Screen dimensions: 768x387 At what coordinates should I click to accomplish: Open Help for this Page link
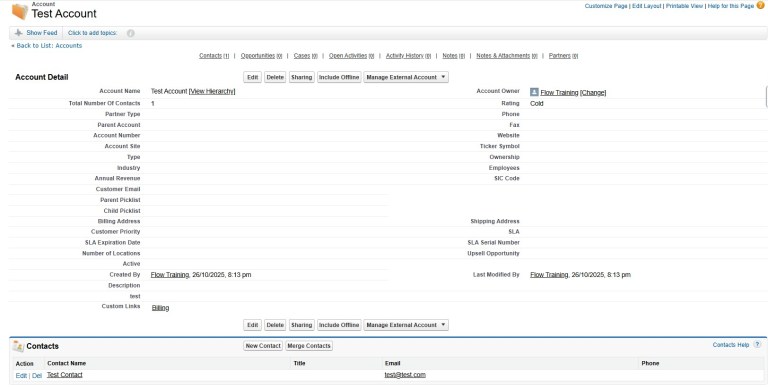pos(730,6)
